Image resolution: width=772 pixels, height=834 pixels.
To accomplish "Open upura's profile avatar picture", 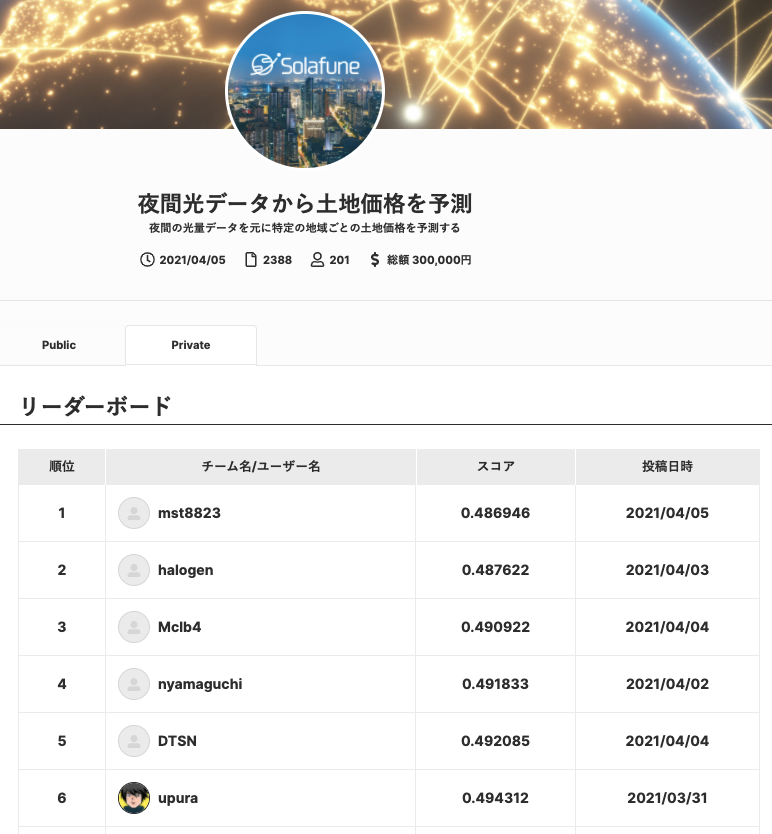I will click(134, 797).
